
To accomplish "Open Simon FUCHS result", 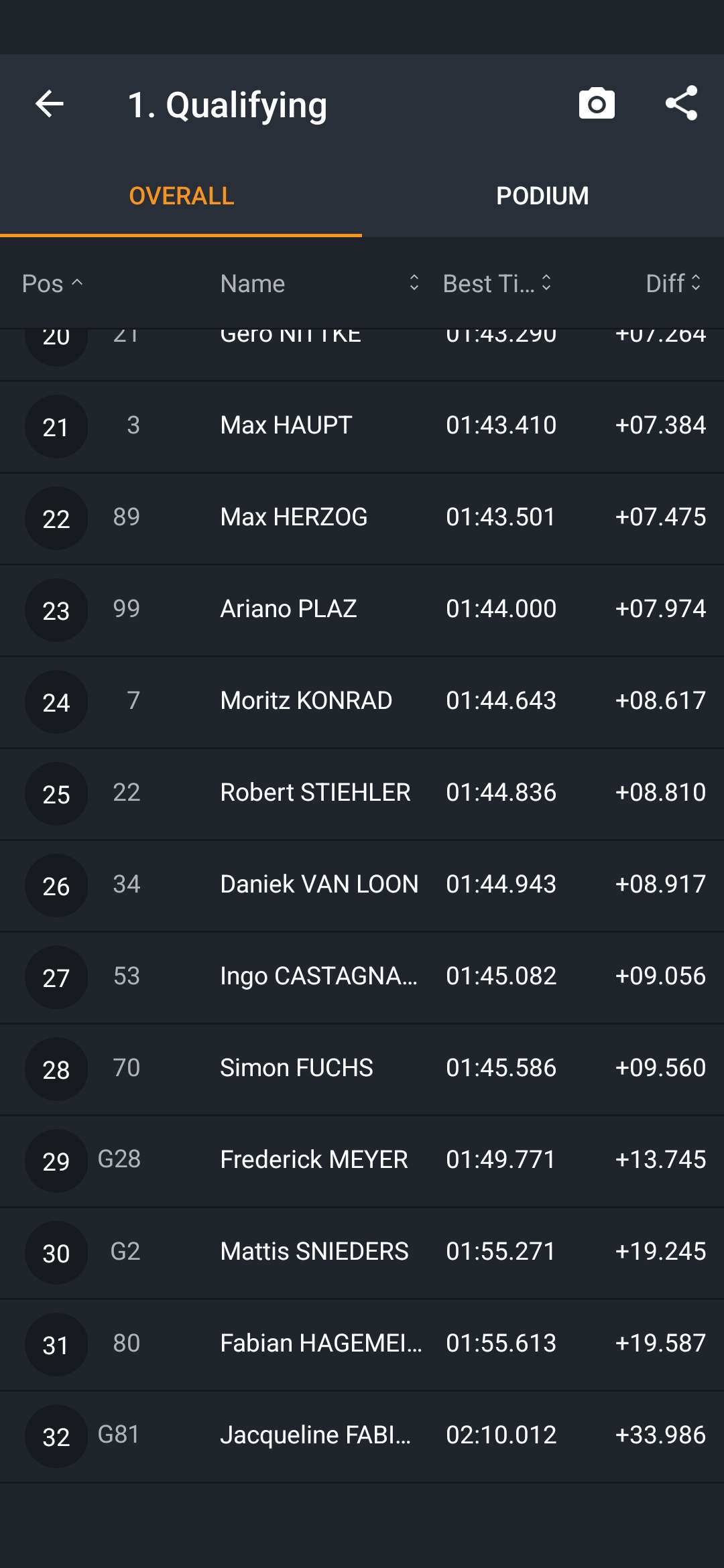I will click(362, 1069).
